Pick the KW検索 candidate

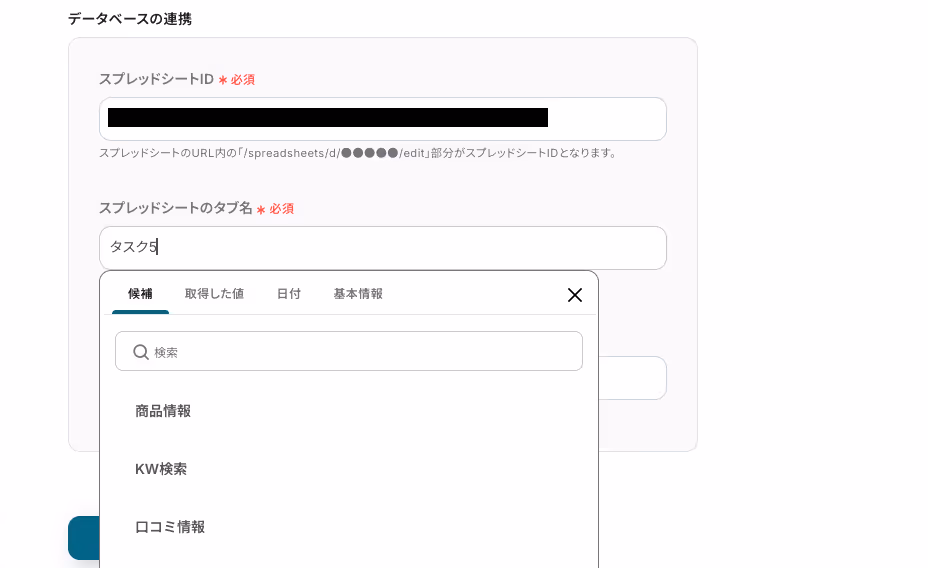click(x=161, y=469)
